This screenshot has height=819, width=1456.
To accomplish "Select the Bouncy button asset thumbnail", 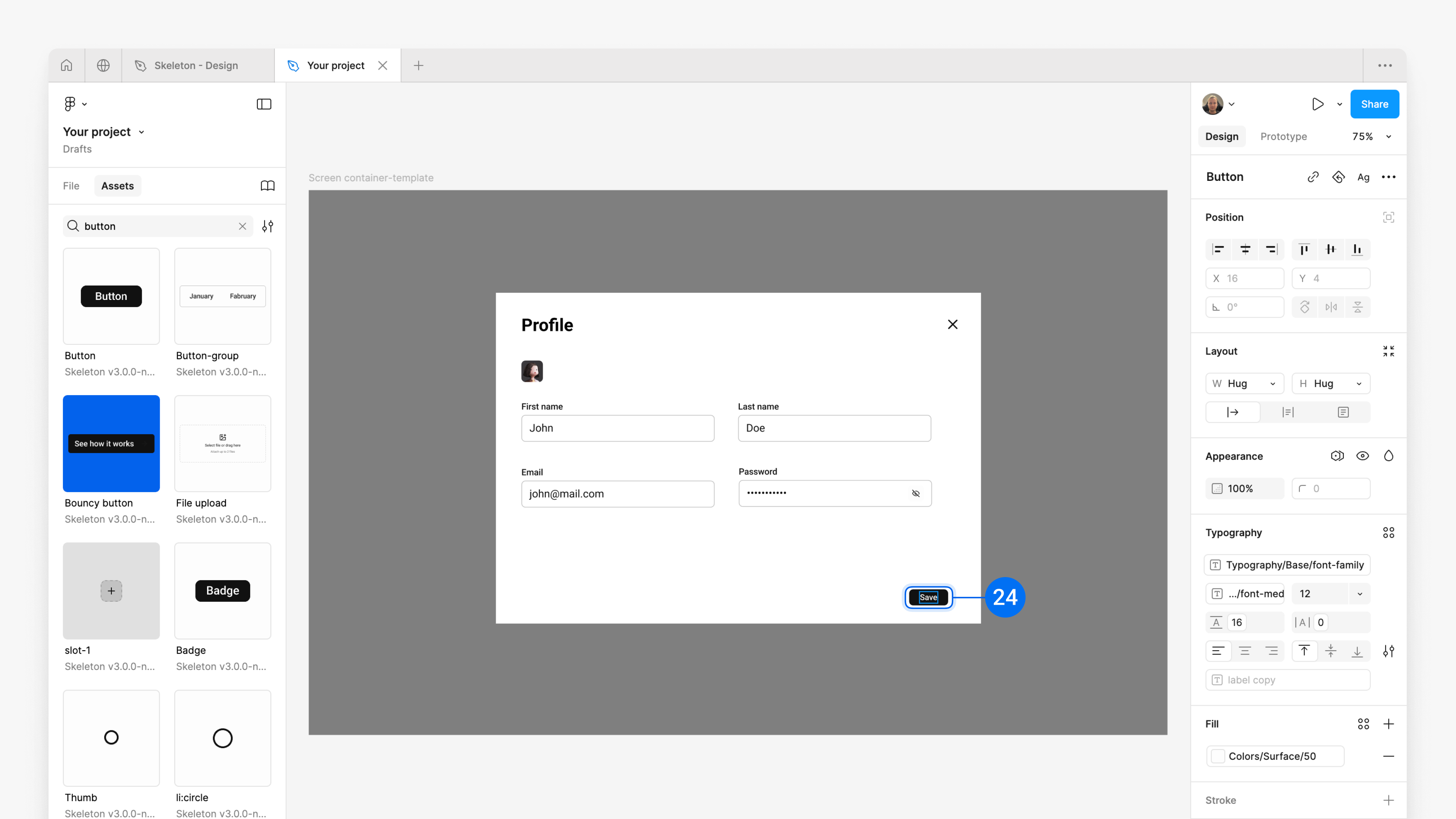I will pos(111,443).
